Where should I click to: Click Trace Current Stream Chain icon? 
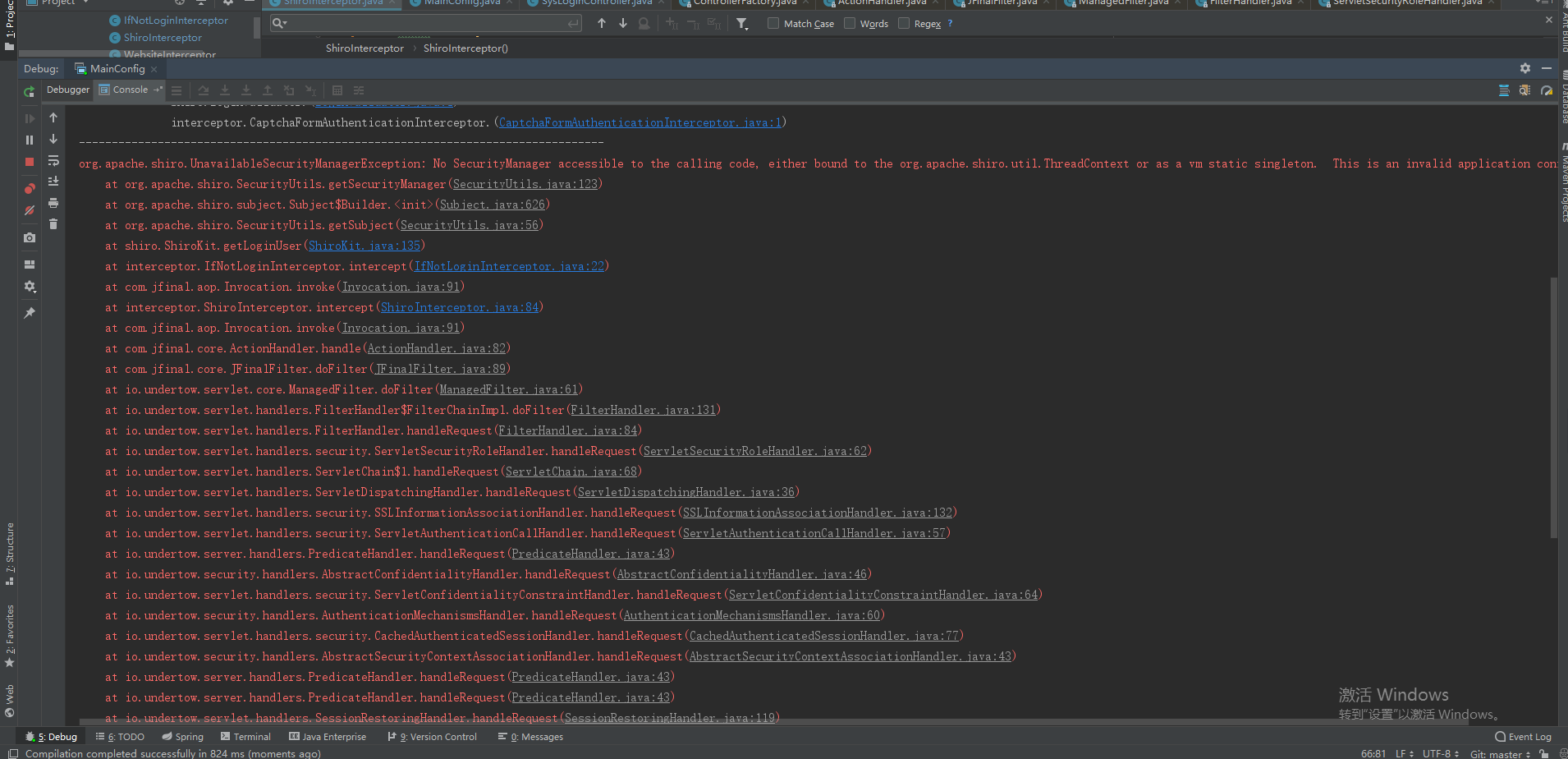click(x=359, y=90)
